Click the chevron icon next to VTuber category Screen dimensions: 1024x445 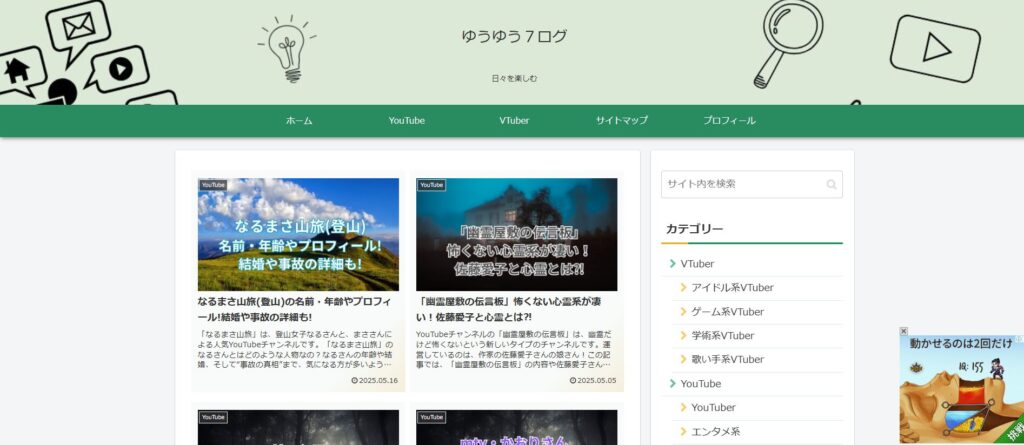click(x=672, y=264)
